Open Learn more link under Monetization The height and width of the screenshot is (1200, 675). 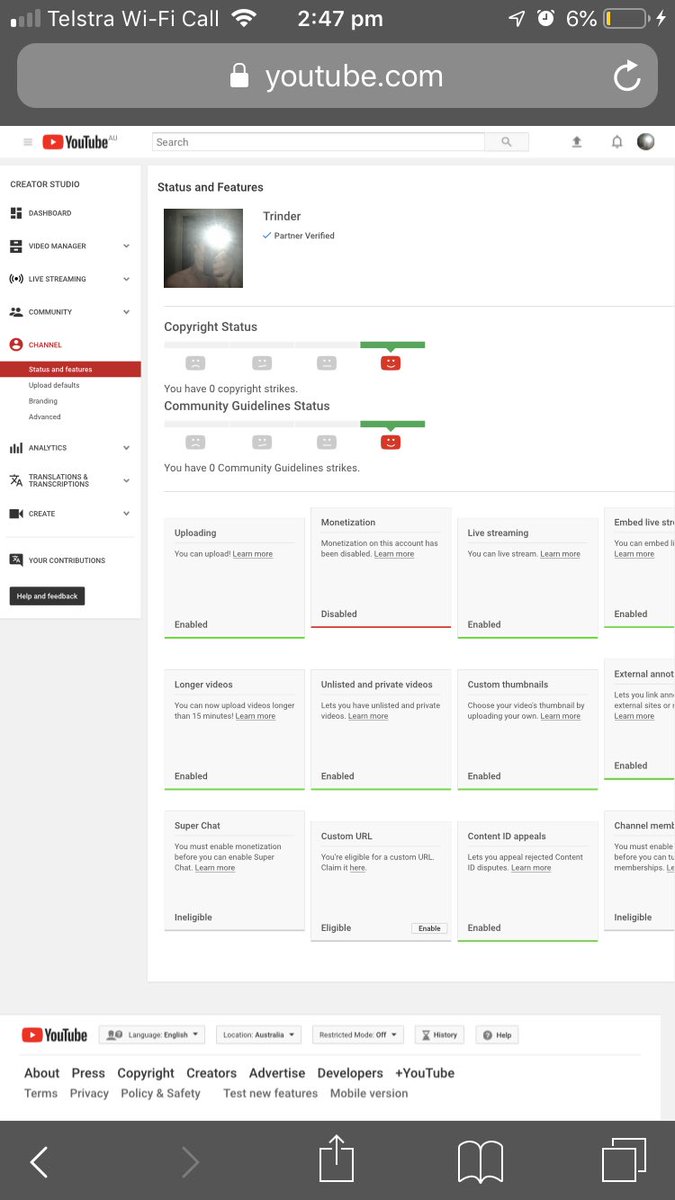(x=394, y=554)
